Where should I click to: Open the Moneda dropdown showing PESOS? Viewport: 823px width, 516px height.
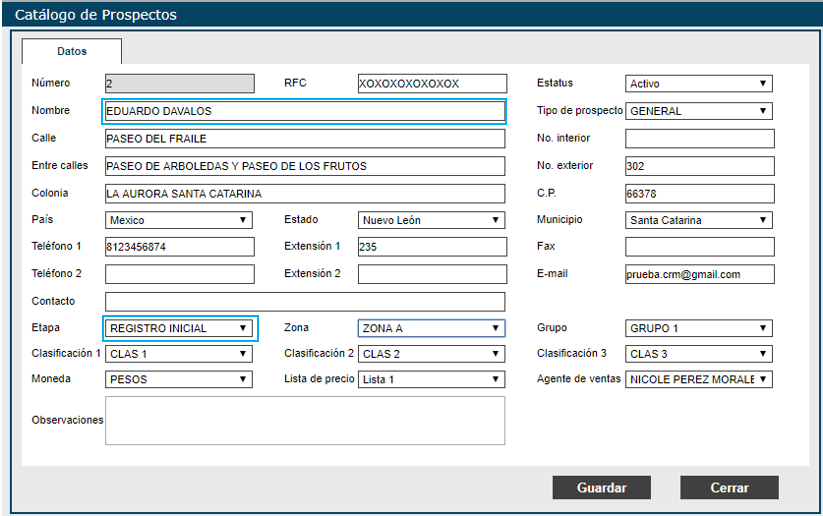(x=179, y=379)
